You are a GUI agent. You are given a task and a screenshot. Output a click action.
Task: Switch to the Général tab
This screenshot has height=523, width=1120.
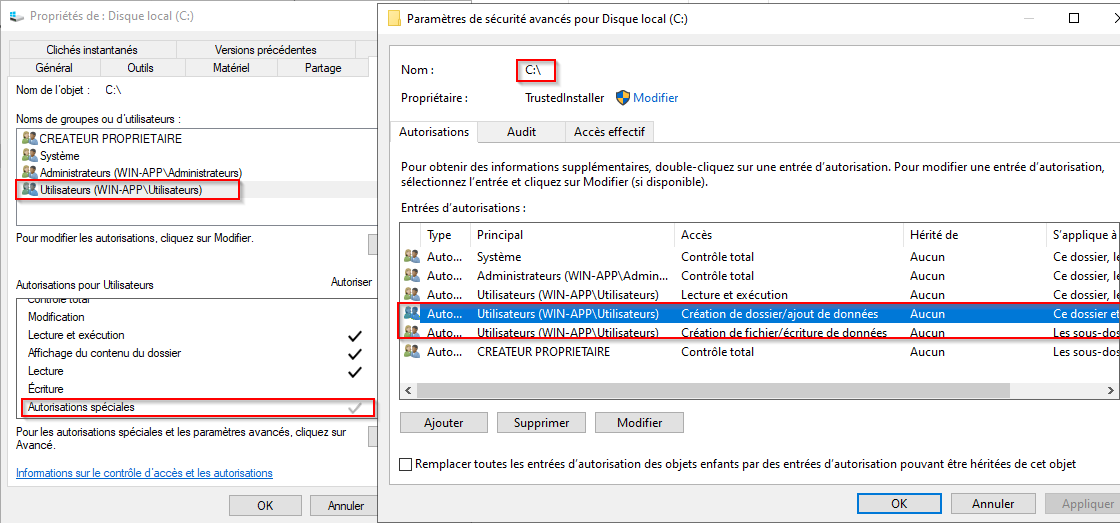point(54,68)
